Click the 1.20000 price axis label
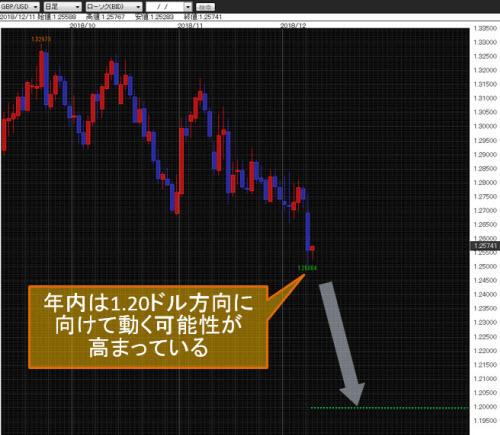The width and height of the screenshot is (500, 435). pos(485,407)
